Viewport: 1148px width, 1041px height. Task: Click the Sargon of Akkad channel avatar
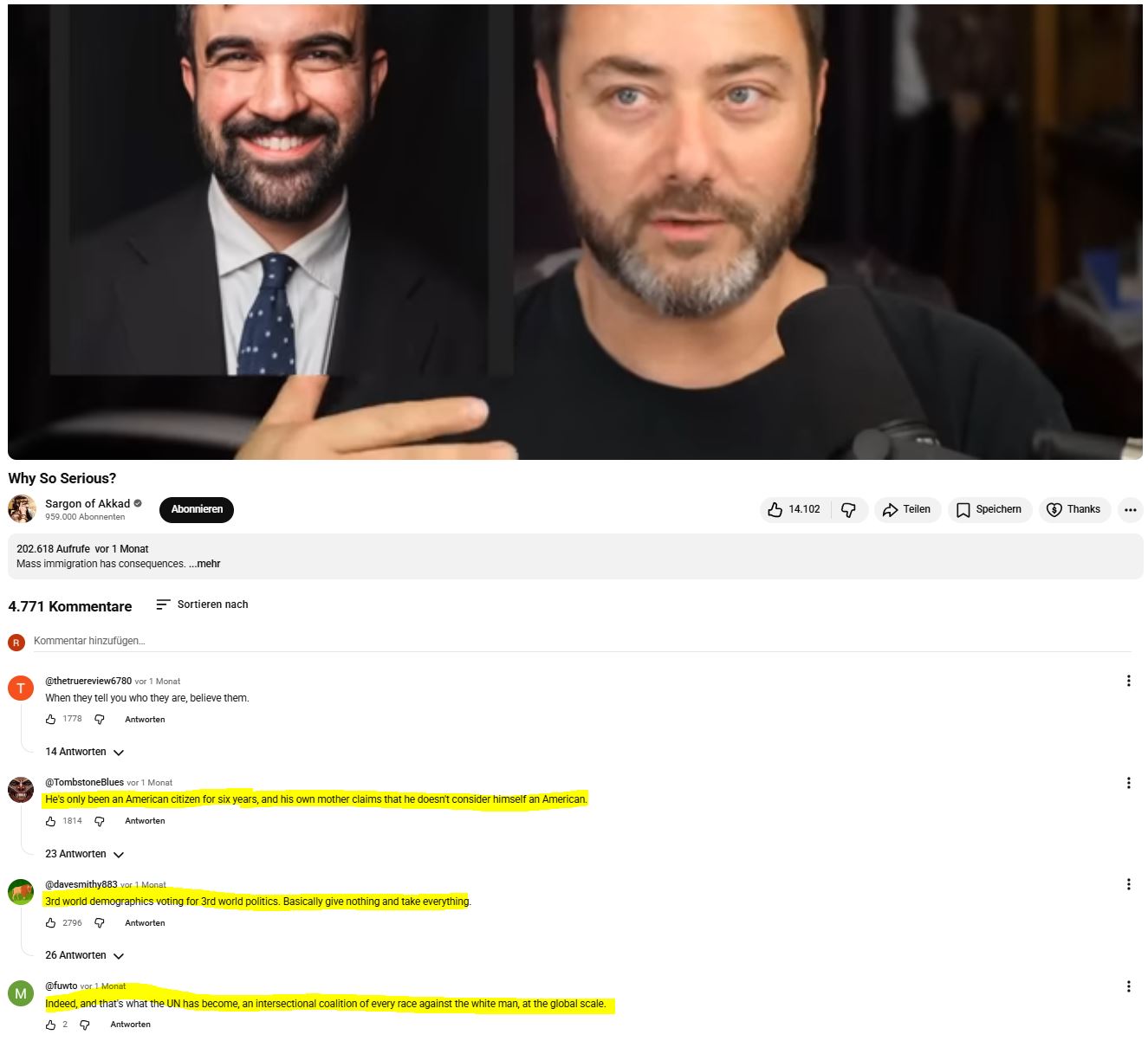pos(22,508)
